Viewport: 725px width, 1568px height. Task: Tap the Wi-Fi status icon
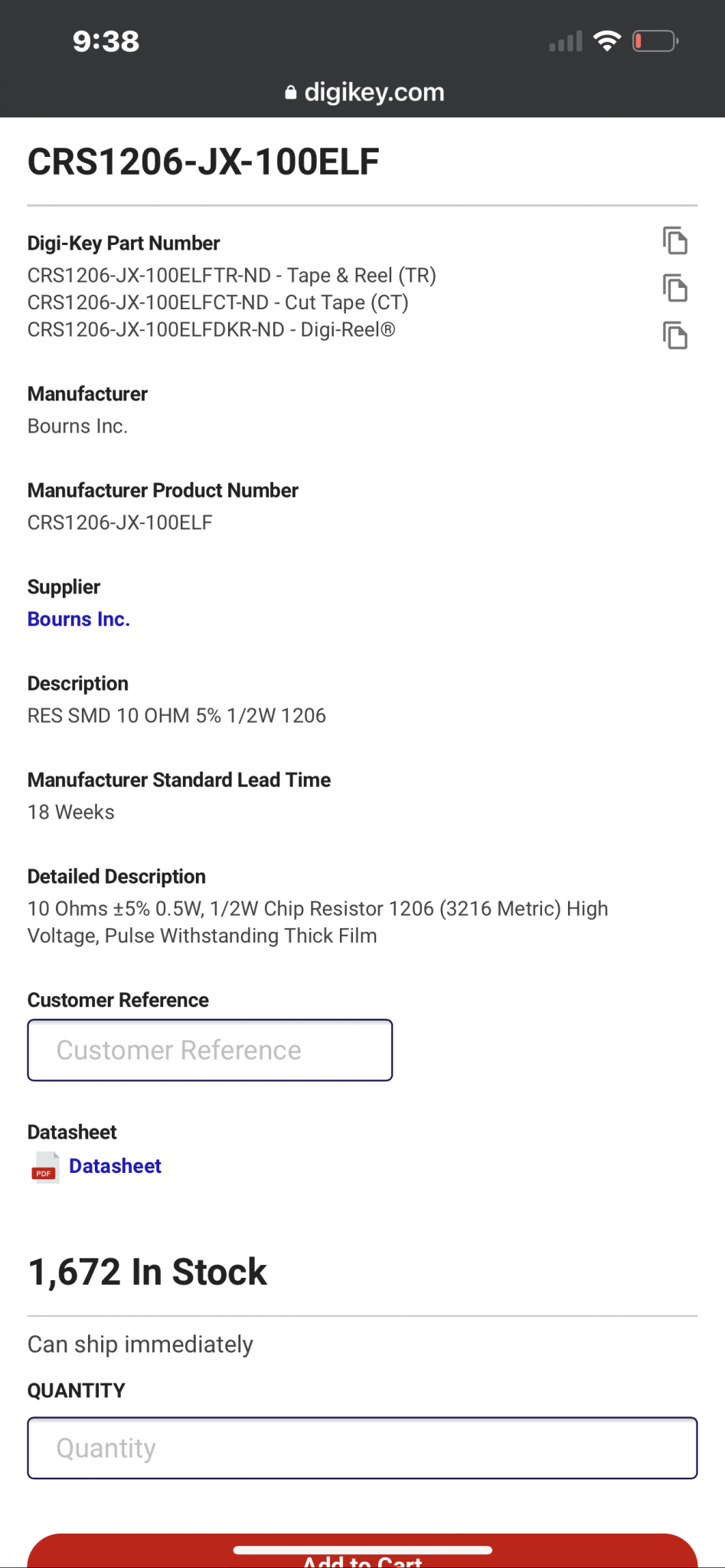click(607, 41)
